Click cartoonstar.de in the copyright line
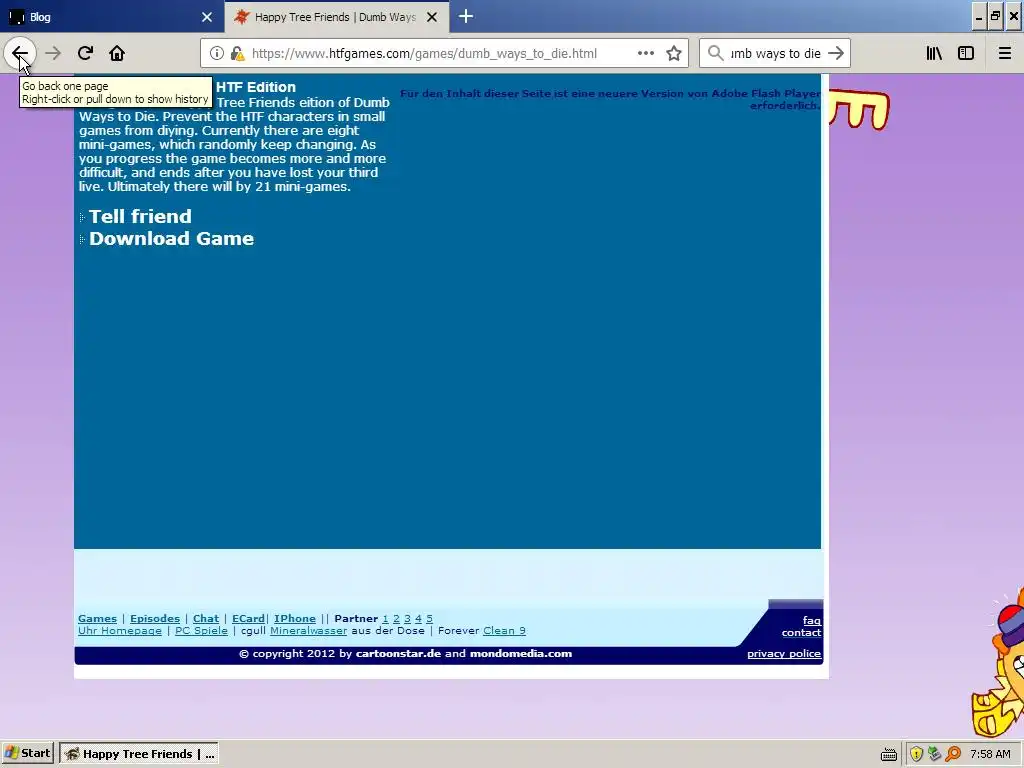This screenshot has width=1024, height=768. pos(398,654)
